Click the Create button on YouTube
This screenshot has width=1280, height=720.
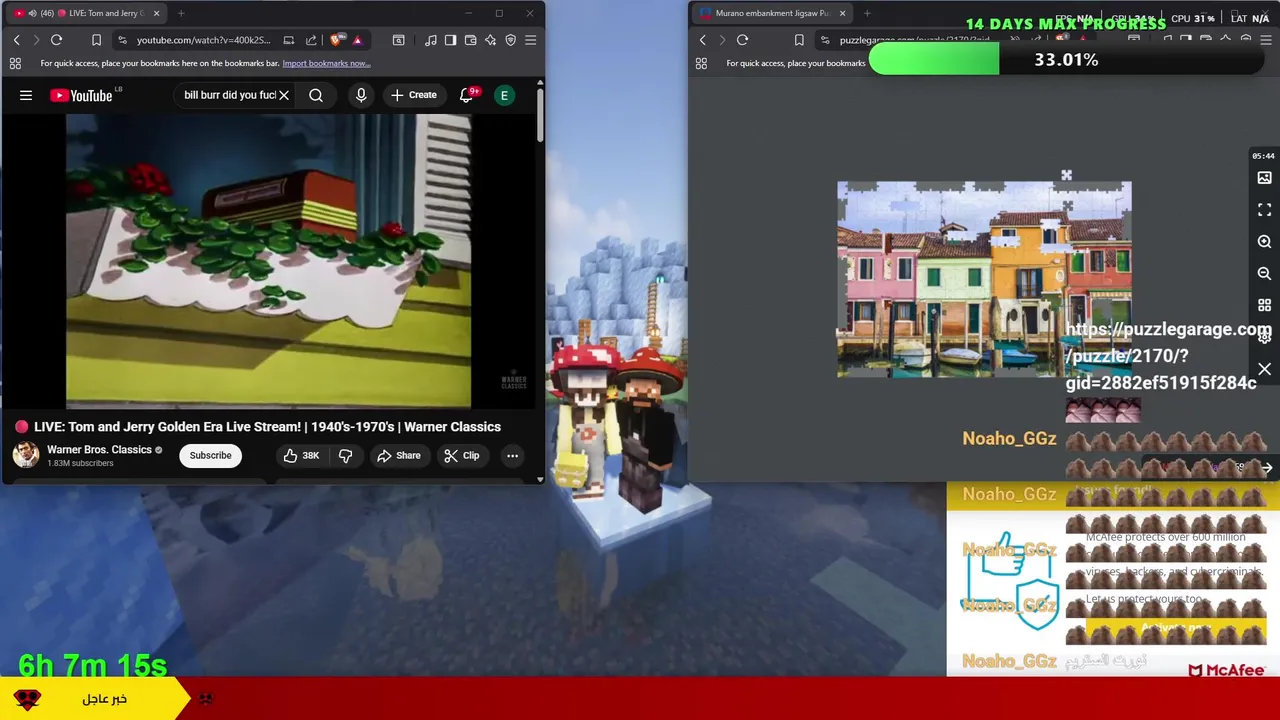[x=413, y=95]
